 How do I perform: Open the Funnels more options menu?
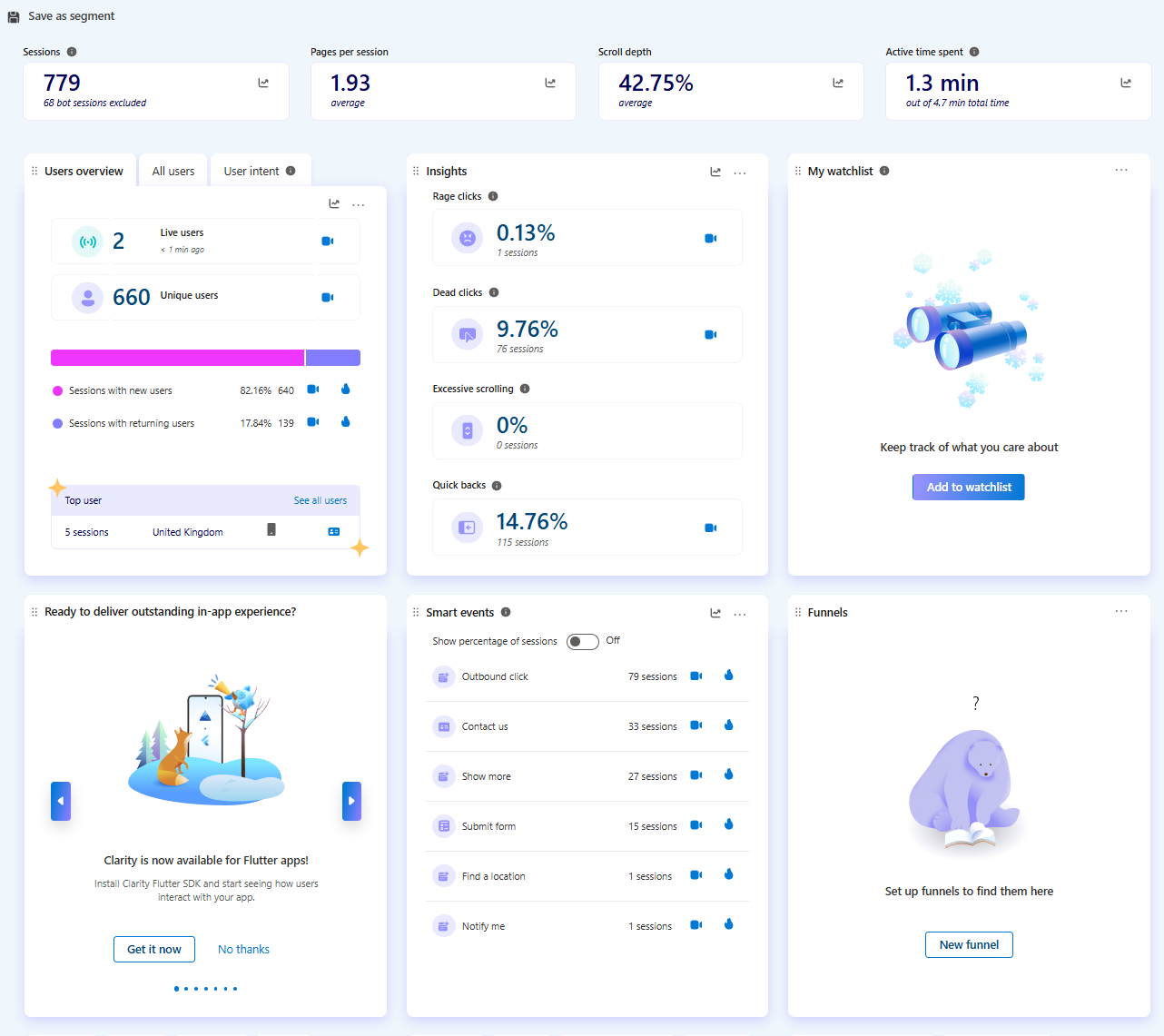point(1121,611)
